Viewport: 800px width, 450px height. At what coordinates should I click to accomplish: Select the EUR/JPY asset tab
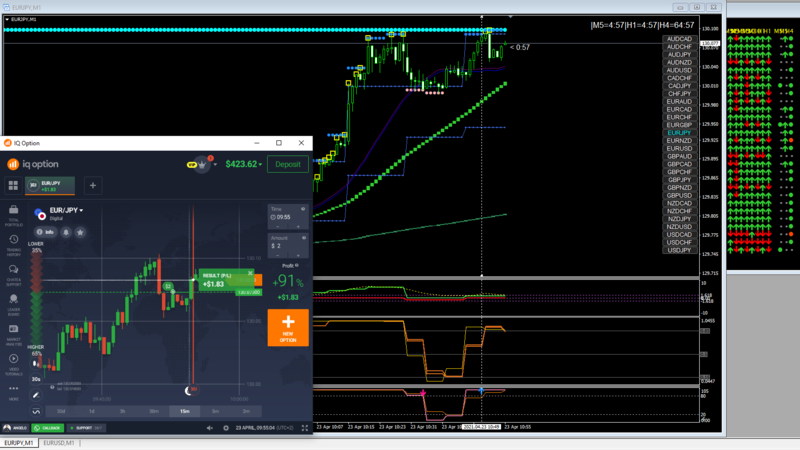pos(50,186)
